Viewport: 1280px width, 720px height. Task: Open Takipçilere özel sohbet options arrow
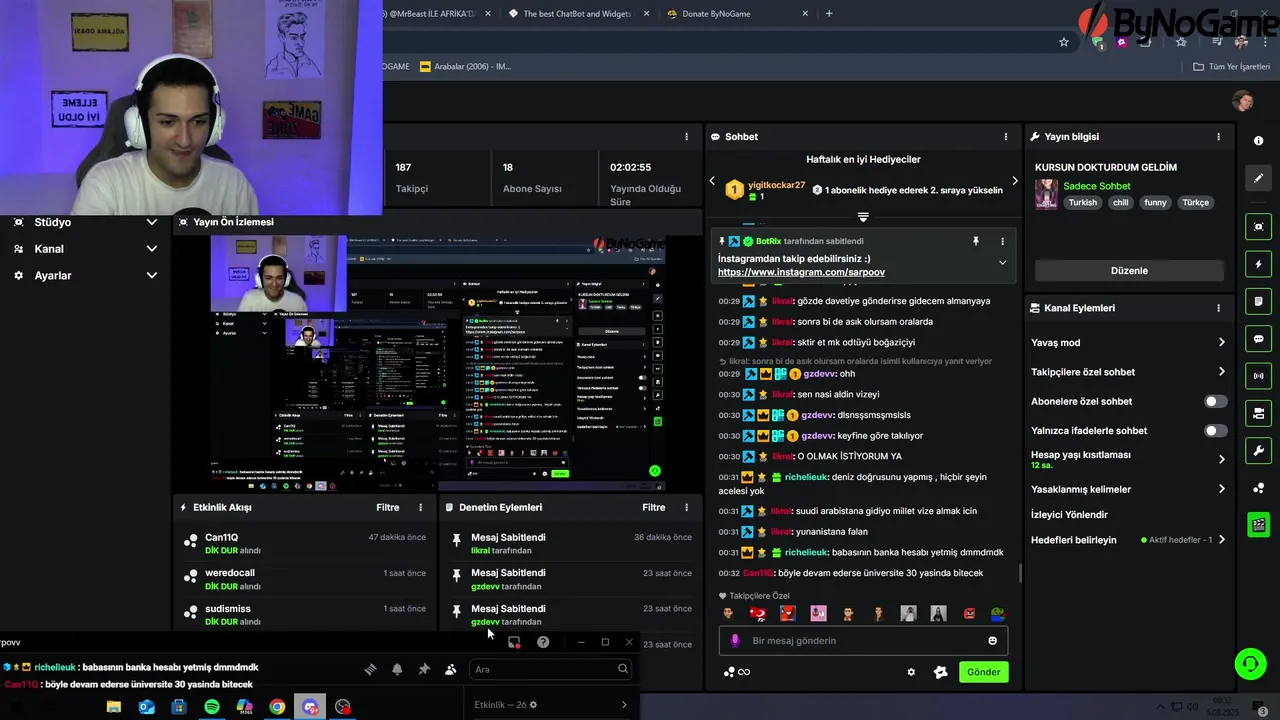[x=1221, y=372]
